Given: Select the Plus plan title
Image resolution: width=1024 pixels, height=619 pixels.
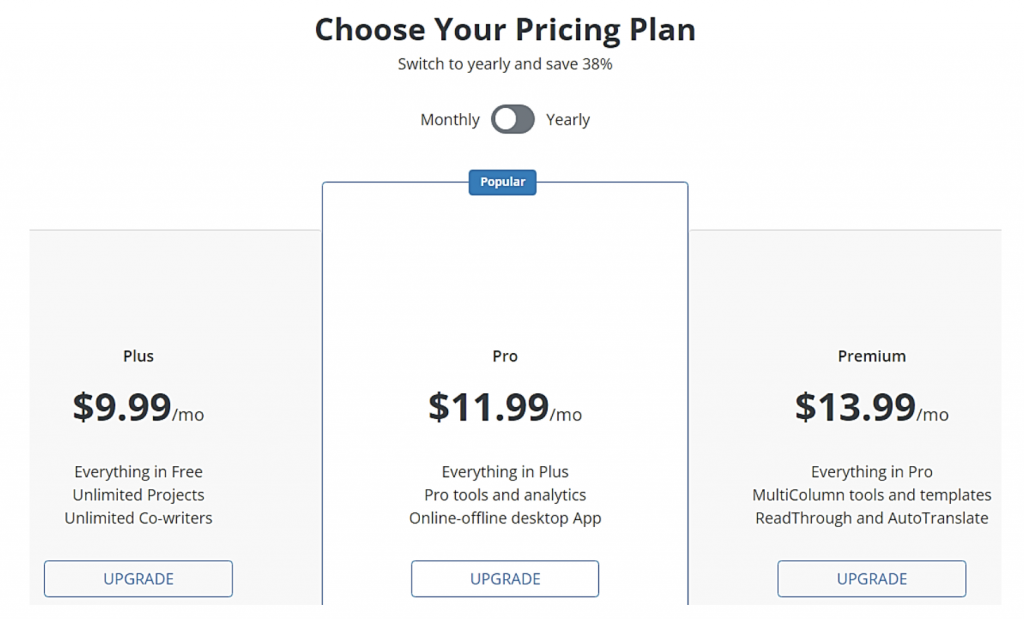Looking at the screenshot, I should tap(138, 356).
